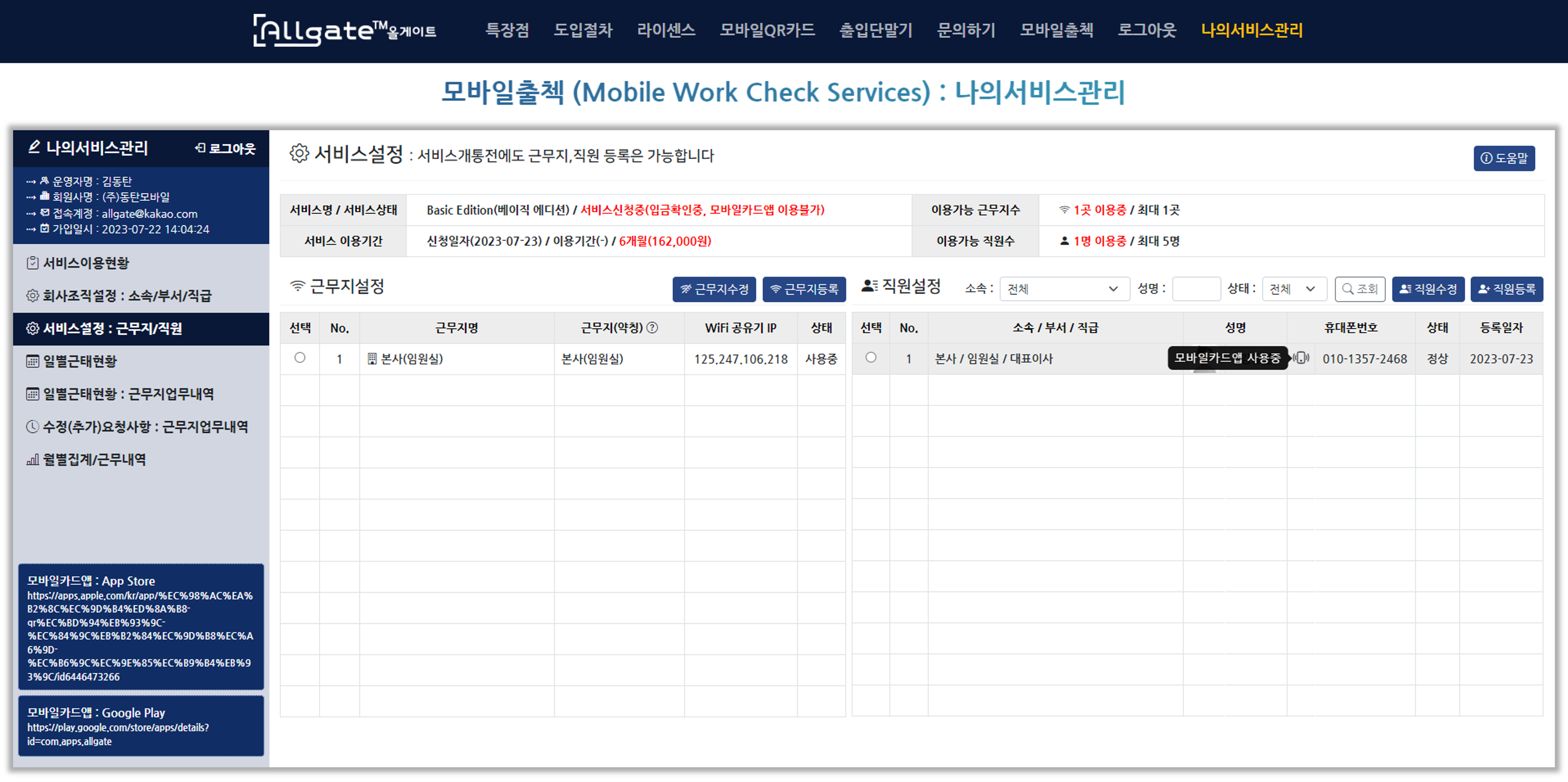Select 서비스설정 : 근무지/직원 sidebar item

pyautogui.click(x=141, y=329)
